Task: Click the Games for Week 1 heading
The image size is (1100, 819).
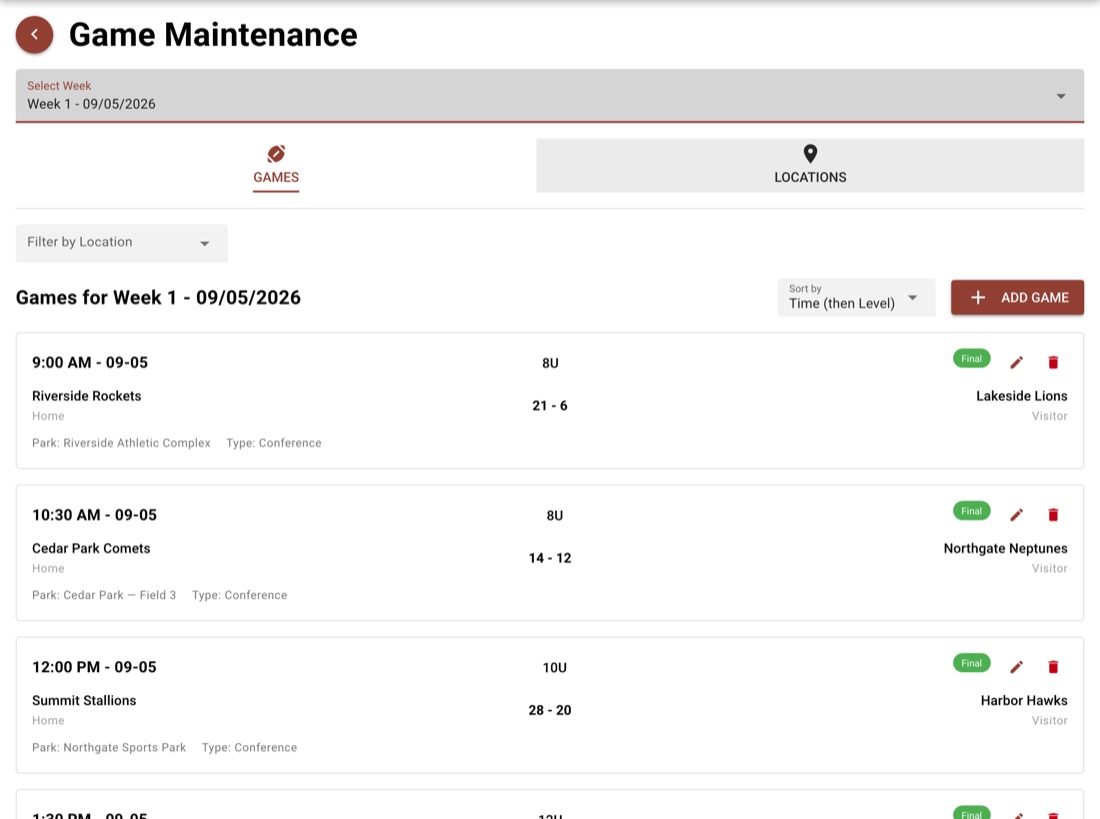Action: click(x=159, y=298)
